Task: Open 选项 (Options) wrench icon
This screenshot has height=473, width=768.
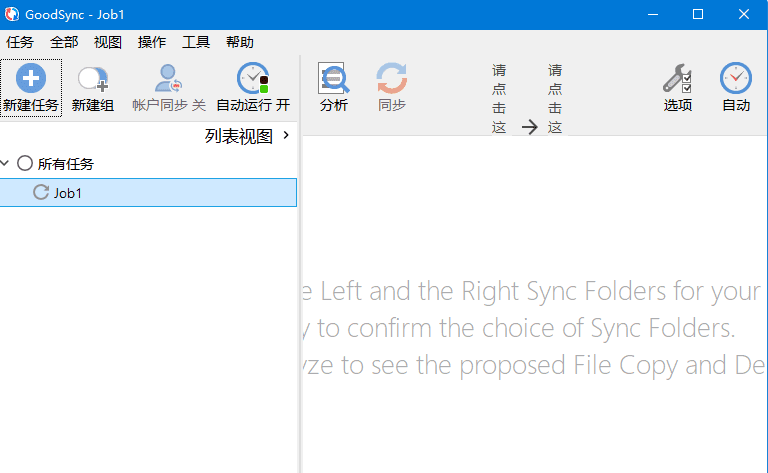Action: pos(677,78)
